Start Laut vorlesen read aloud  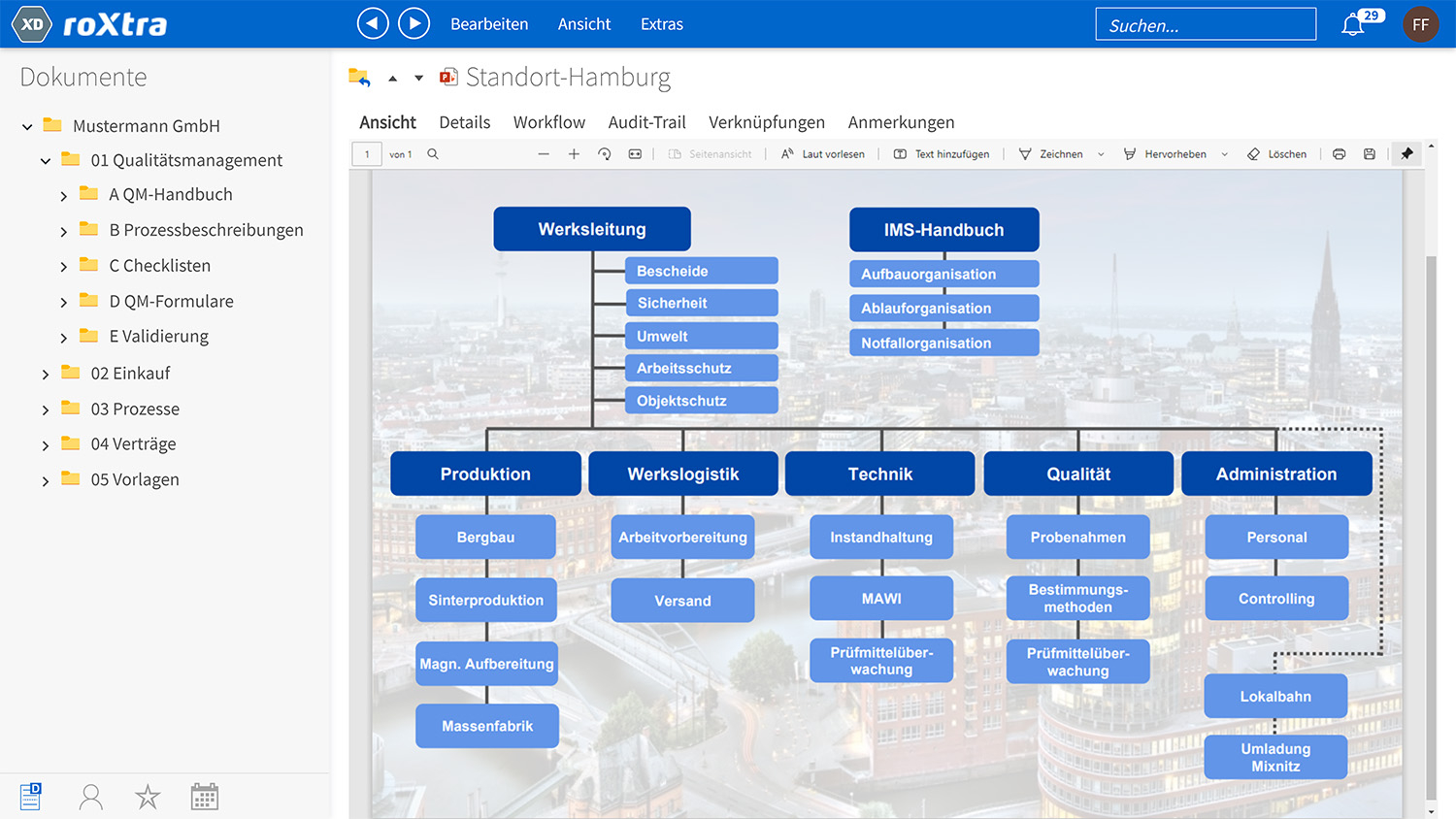823,154
